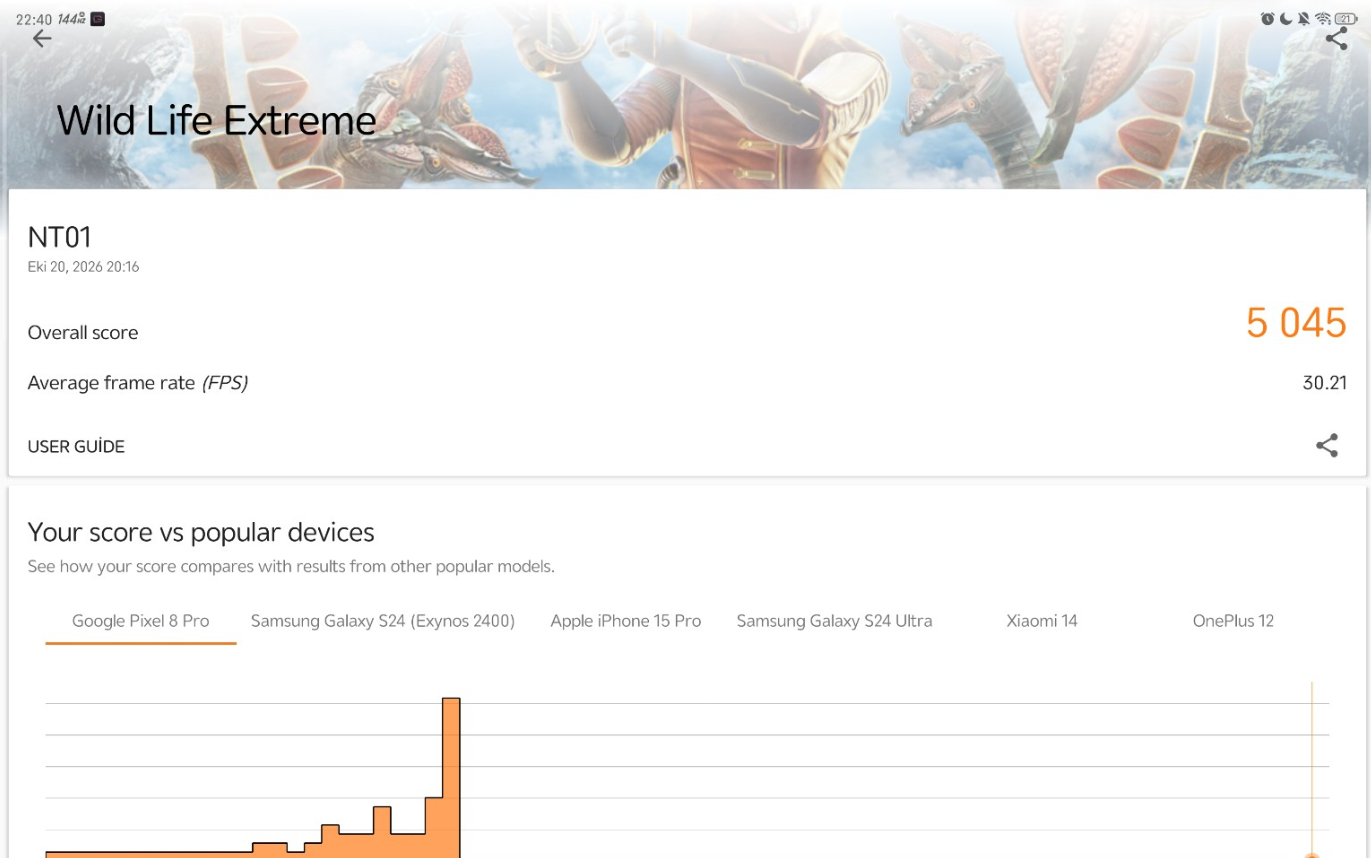Tap the overall score value 5 045
The image size is (1371, 858).
tap(1296, 323)
